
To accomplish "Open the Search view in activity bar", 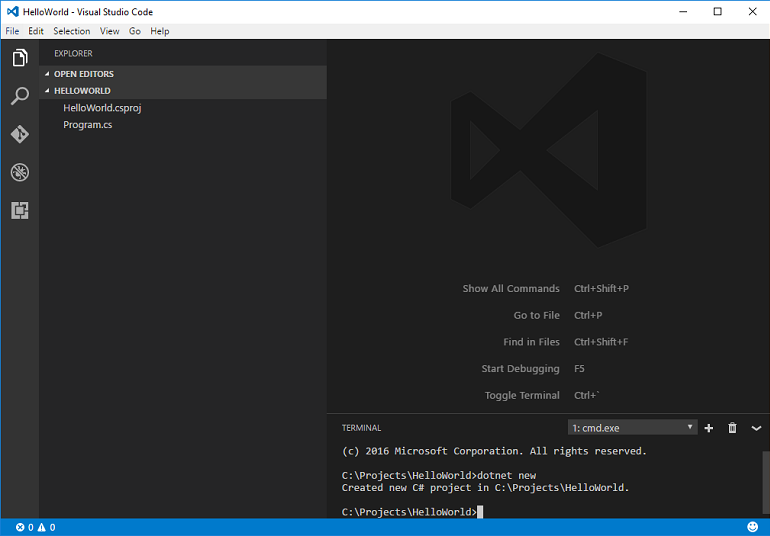I will point(20,96).
